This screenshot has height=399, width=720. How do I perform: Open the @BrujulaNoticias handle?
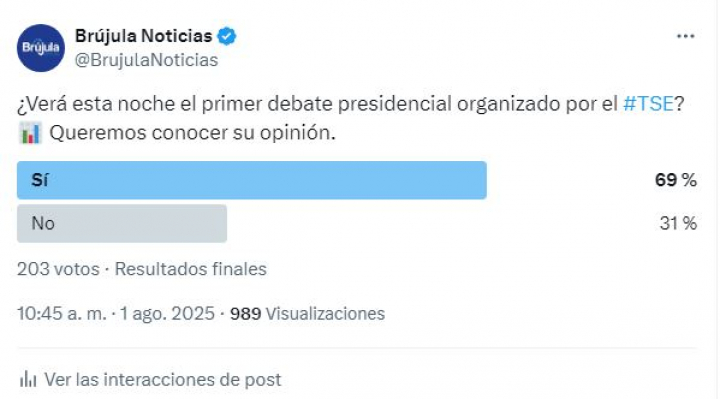coord(146,60)
